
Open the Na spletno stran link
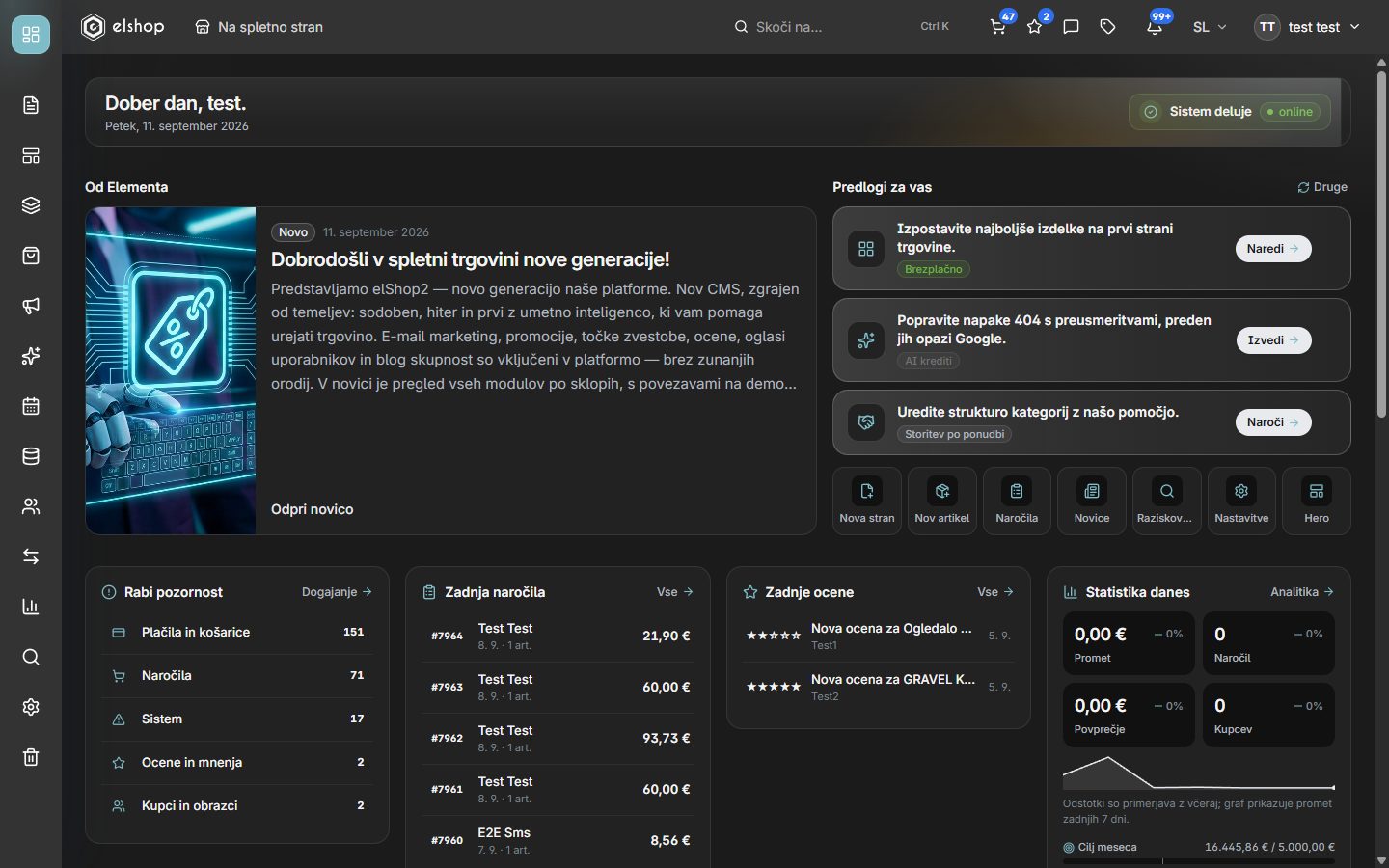259,27
